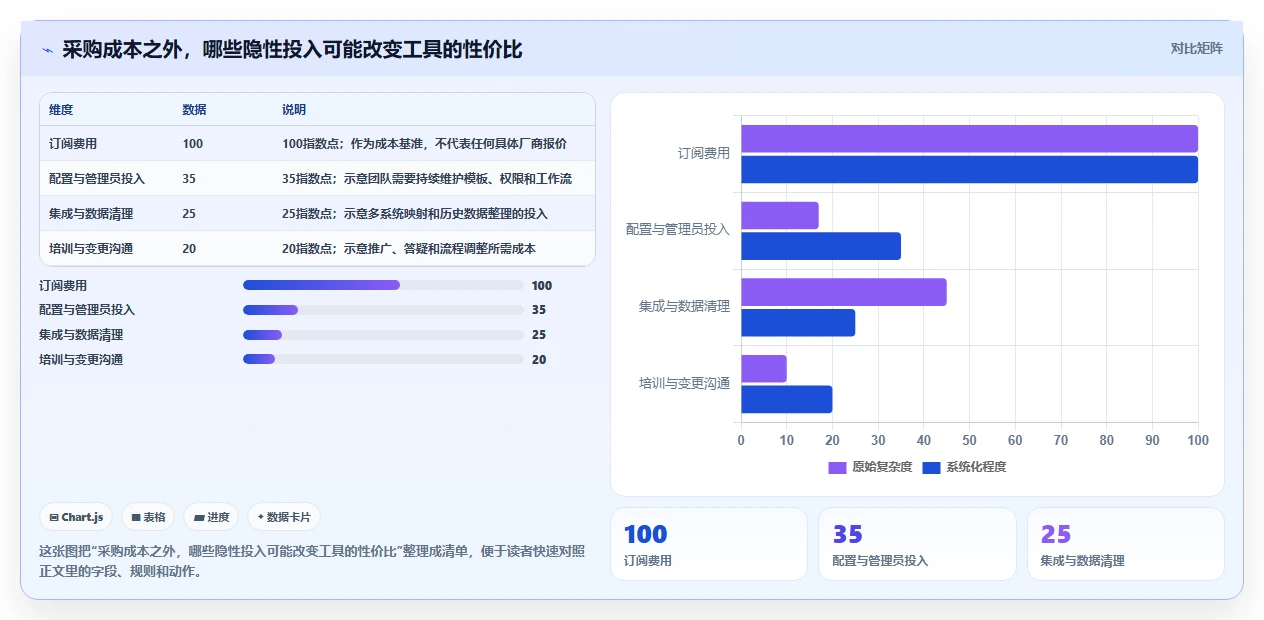
Task: Select the 表格 tag chip
Action: tap(148, 517)
